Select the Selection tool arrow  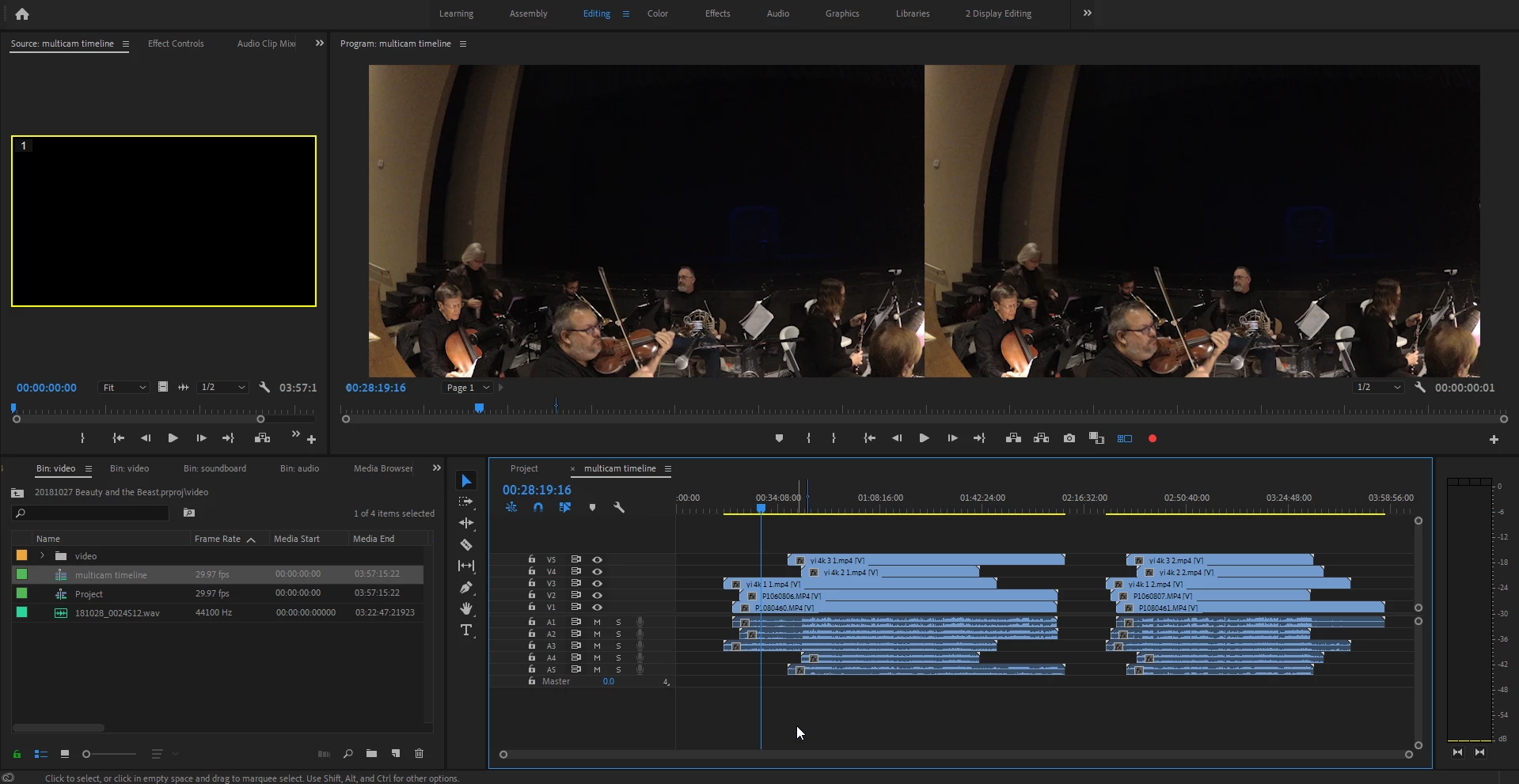466,481
